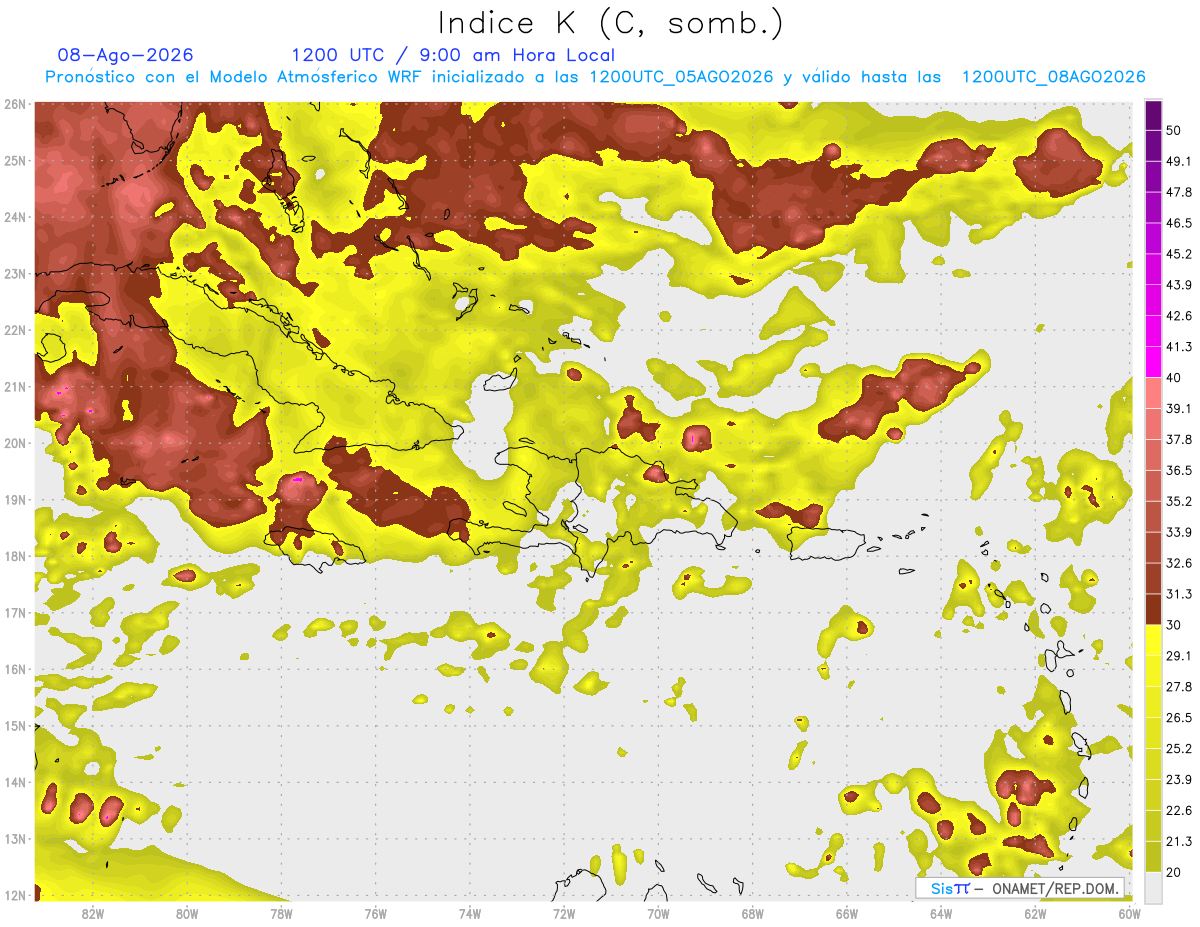Click the colorbar value '41.3'
The height and width of the screenshot is (927, 1200).
click(x=1179, y=347)
